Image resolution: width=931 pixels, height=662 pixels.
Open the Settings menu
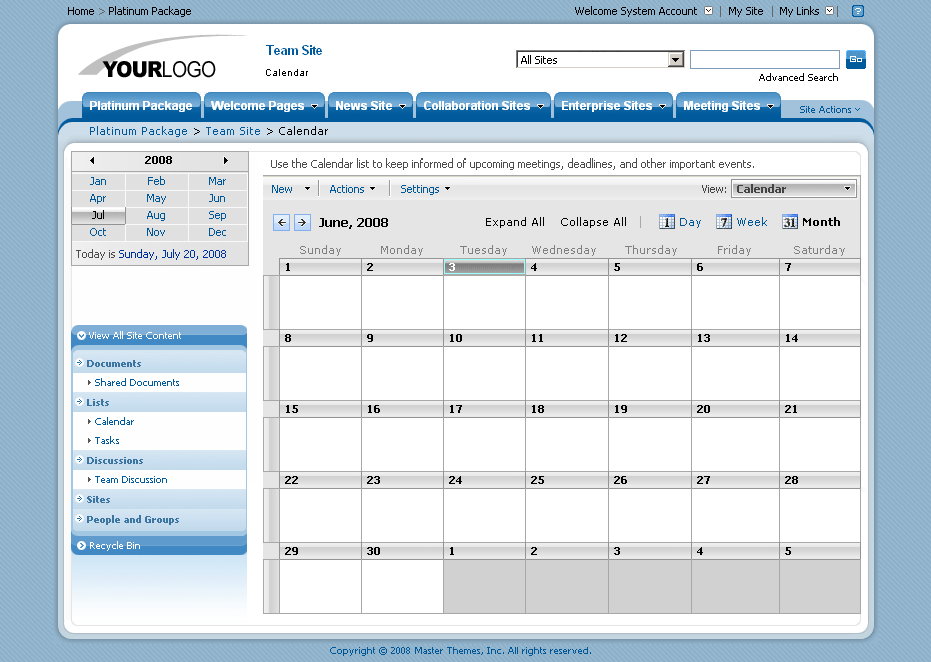[x=424, y=188]
